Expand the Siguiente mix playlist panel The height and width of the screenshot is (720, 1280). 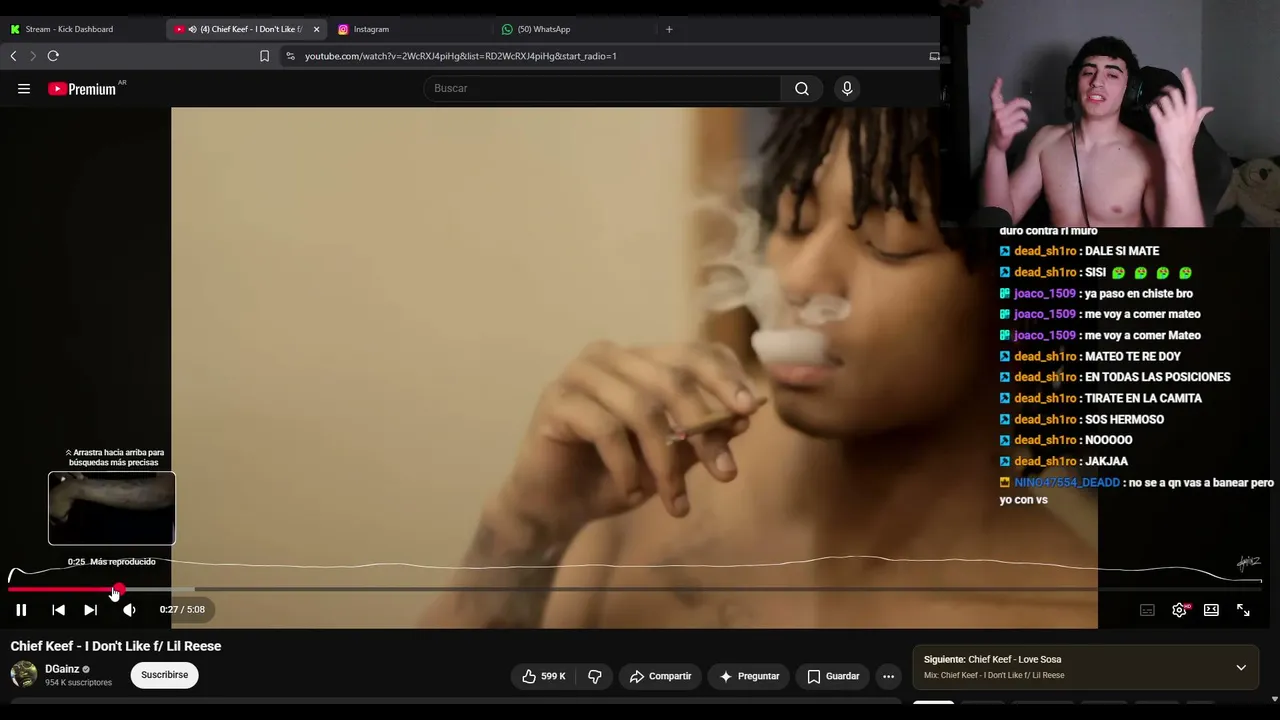tap(1241, 668)
